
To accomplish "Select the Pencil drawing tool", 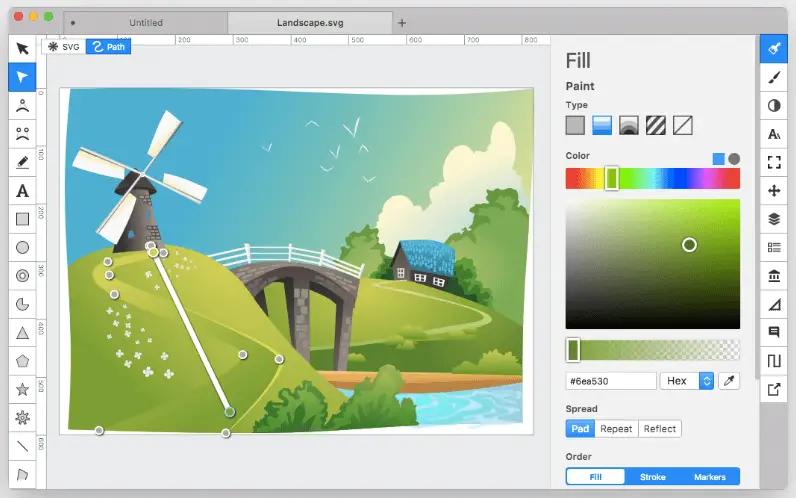I will point(22,161).
